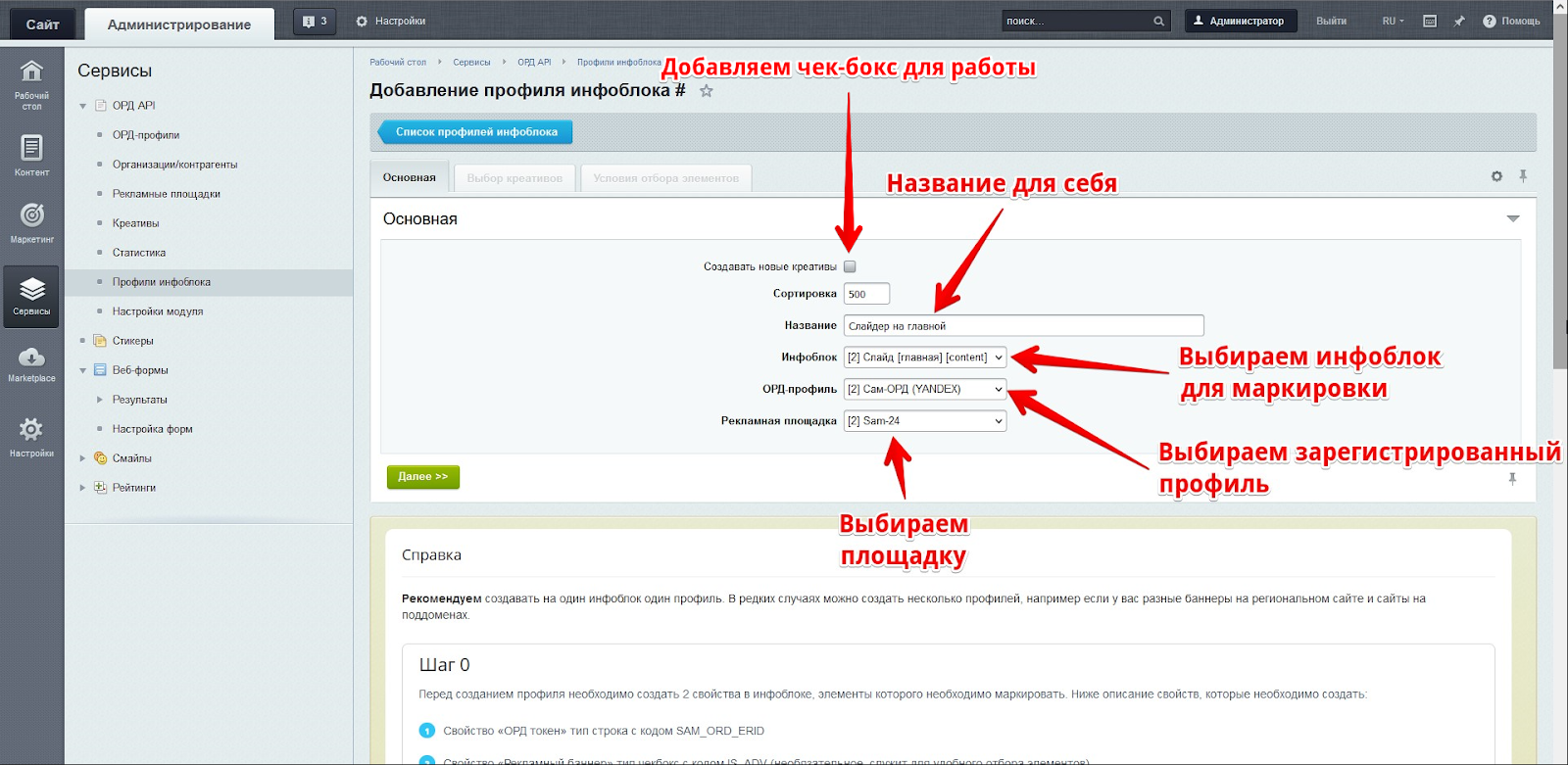Click the pin icon beside Далее row
Screen dimensions: 1568x765
(x=1512, y=479)
